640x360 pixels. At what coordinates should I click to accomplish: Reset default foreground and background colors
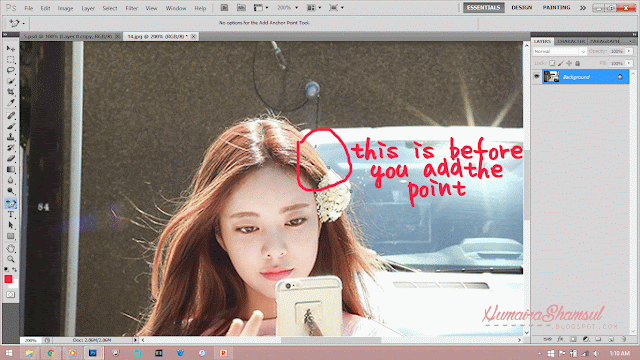6,269
